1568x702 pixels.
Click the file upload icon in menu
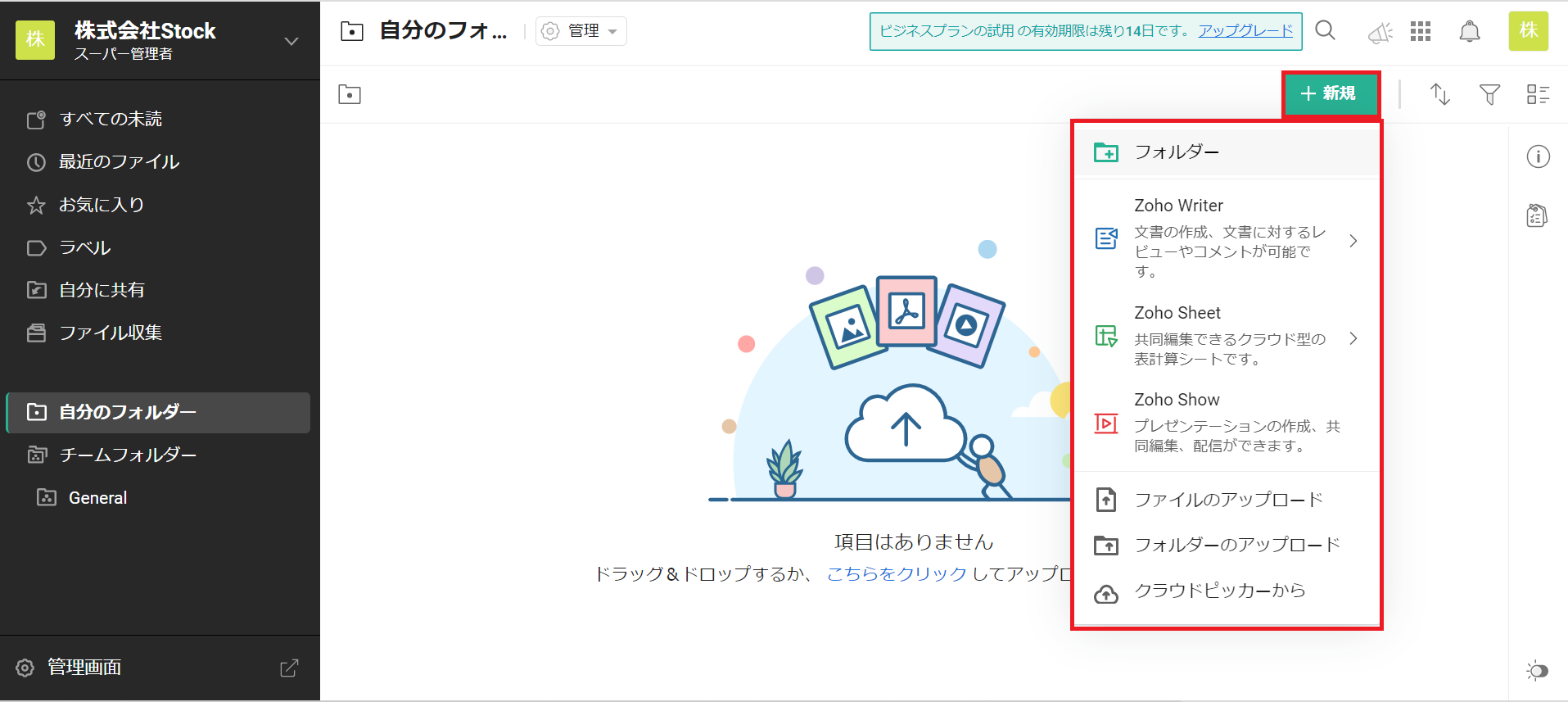pos(1106,500)
